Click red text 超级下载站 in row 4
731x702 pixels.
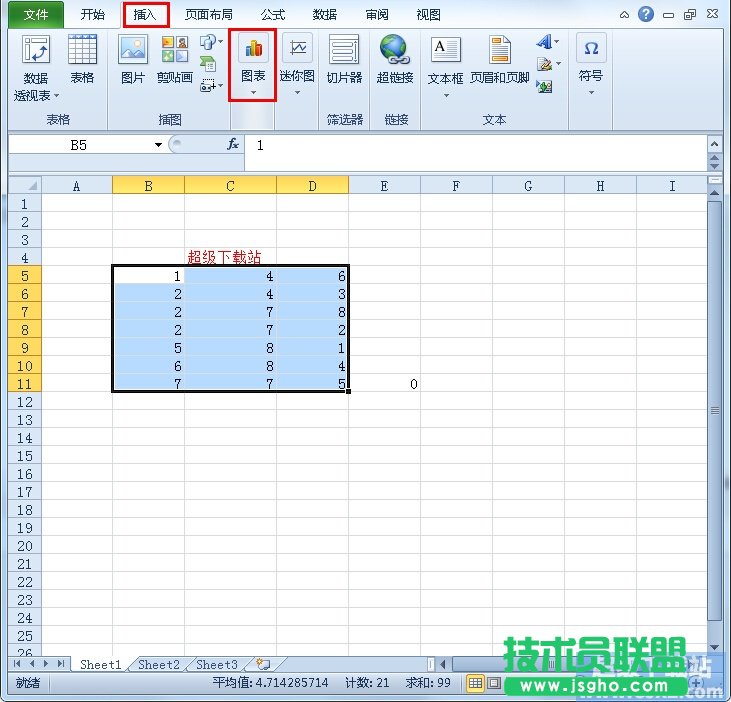[x=224, y=257]
